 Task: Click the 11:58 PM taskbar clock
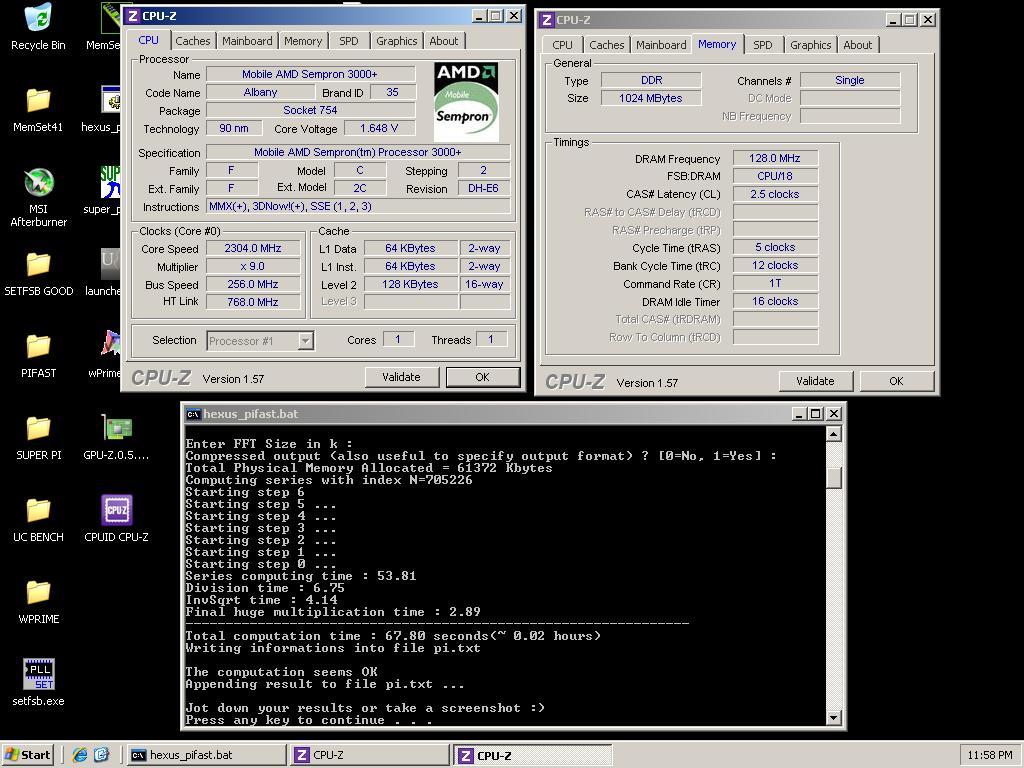[x=990, y=755]
